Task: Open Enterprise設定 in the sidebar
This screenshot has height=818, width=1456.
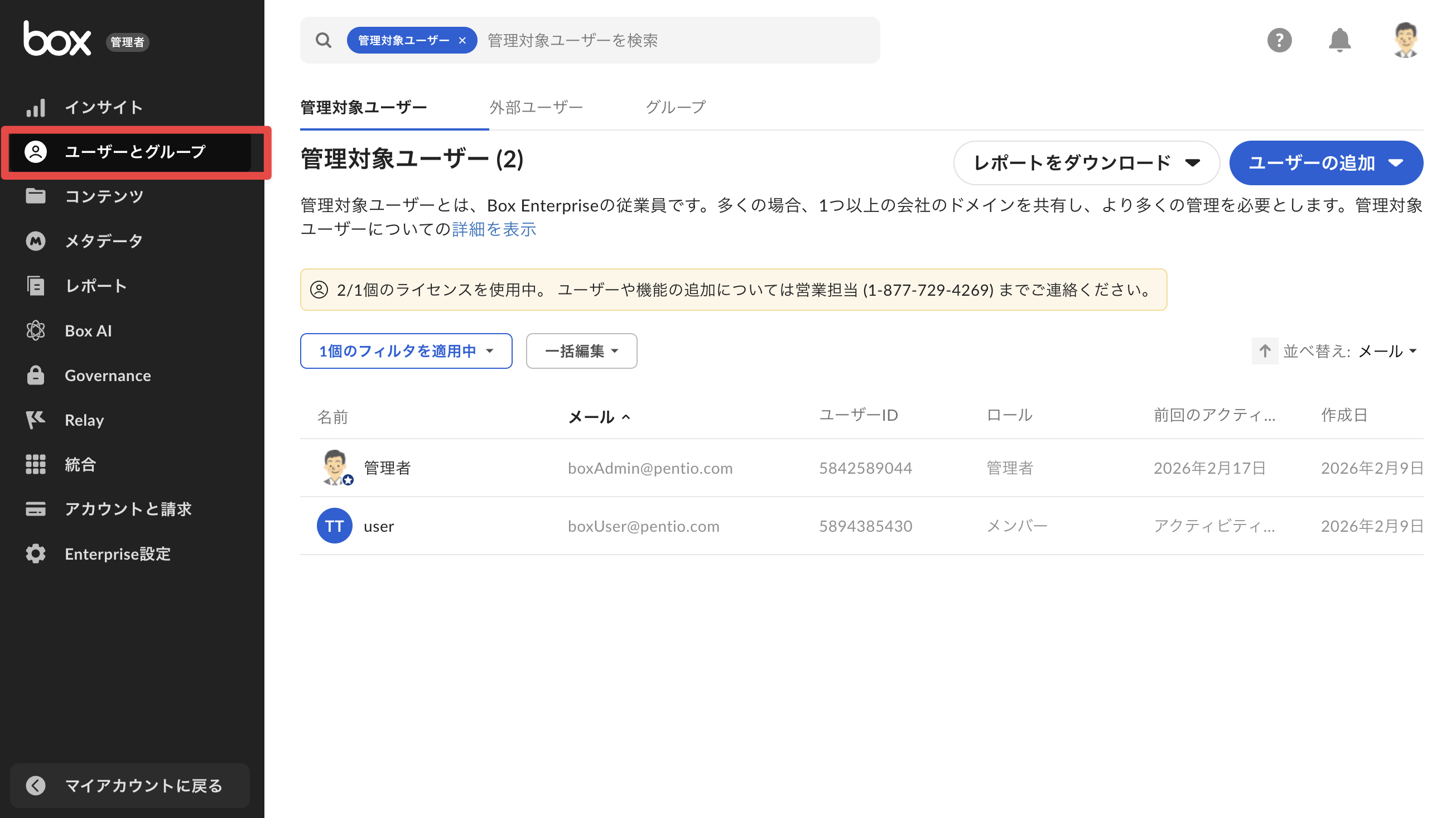Action: click(131, 554)
